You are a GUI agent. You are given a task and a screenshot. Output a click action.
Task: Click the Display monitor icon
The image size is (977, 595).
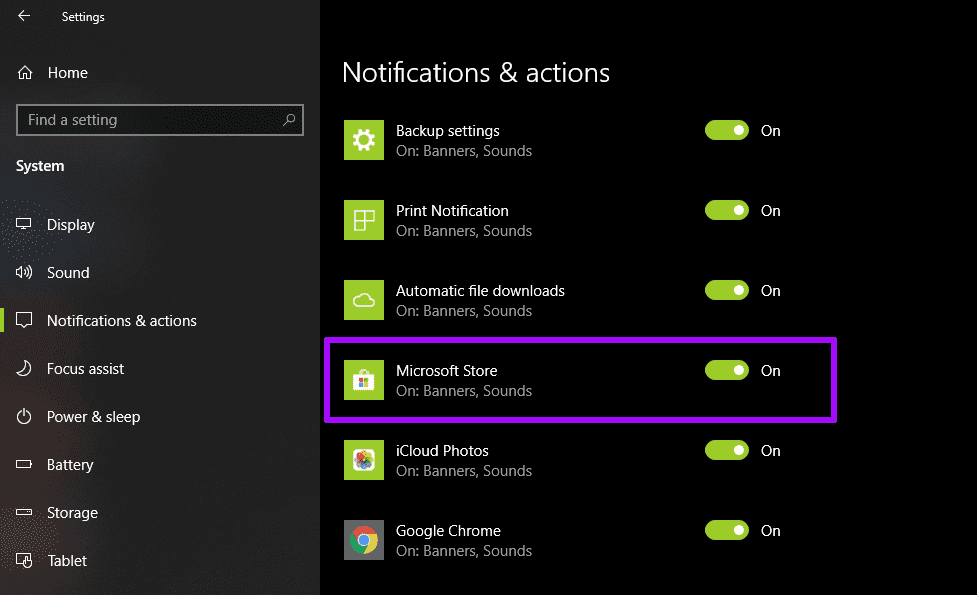[24, 224]
